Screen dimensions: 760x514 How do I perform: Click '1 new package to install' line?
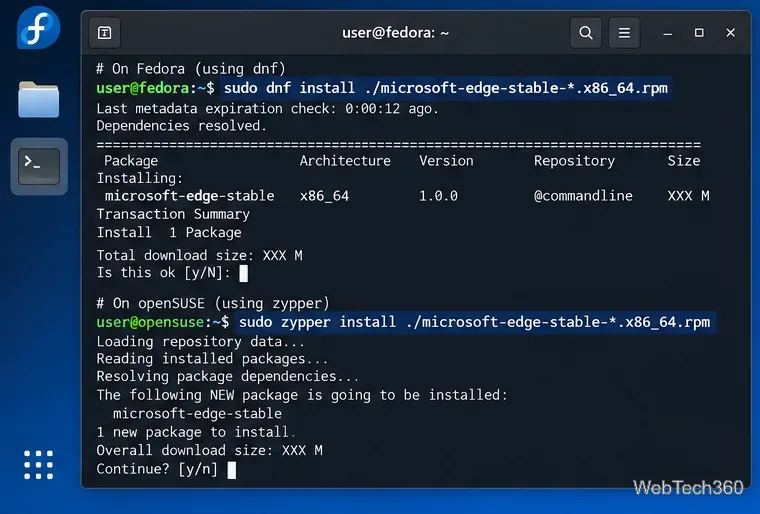[x=195, y=432]
